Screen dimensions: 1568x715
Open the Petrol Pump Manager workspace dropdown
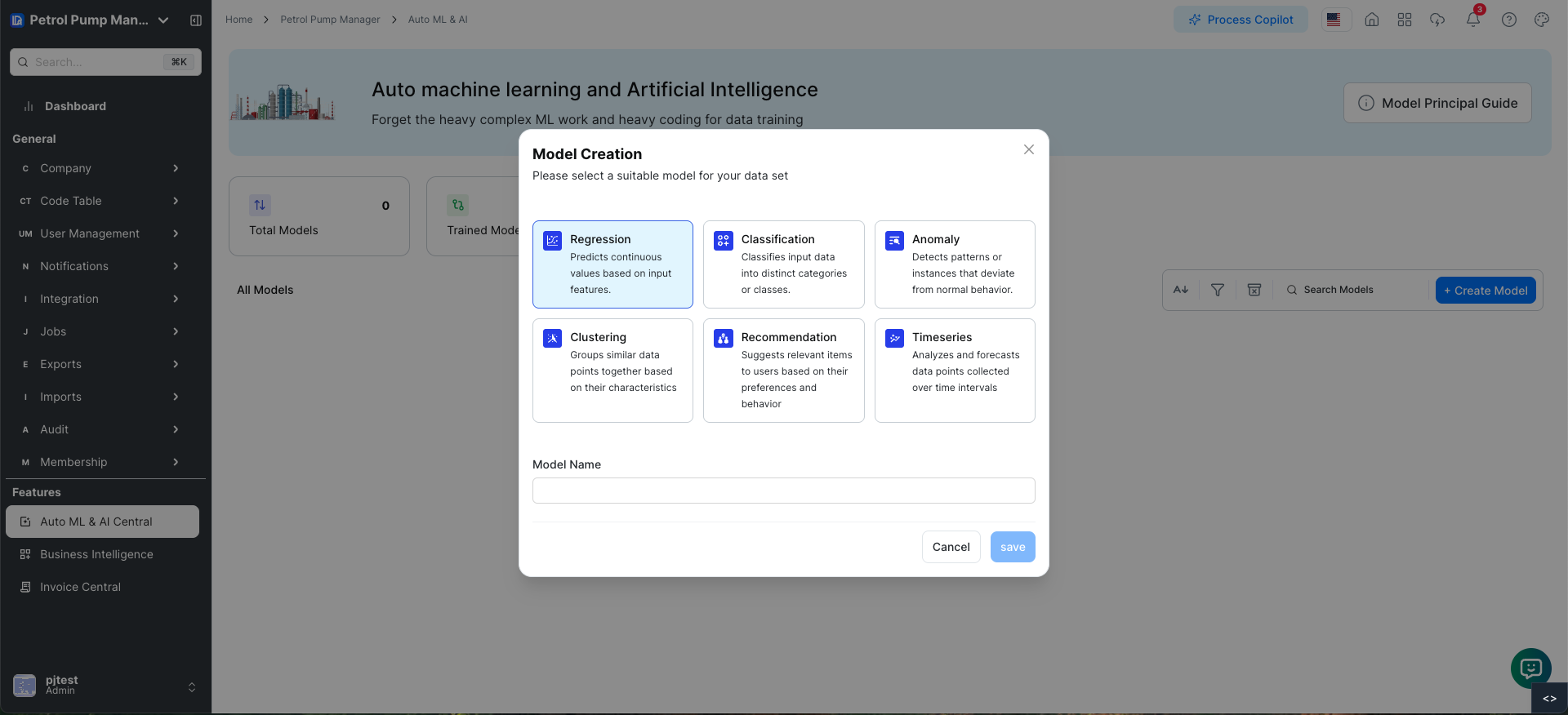(163, 20)
